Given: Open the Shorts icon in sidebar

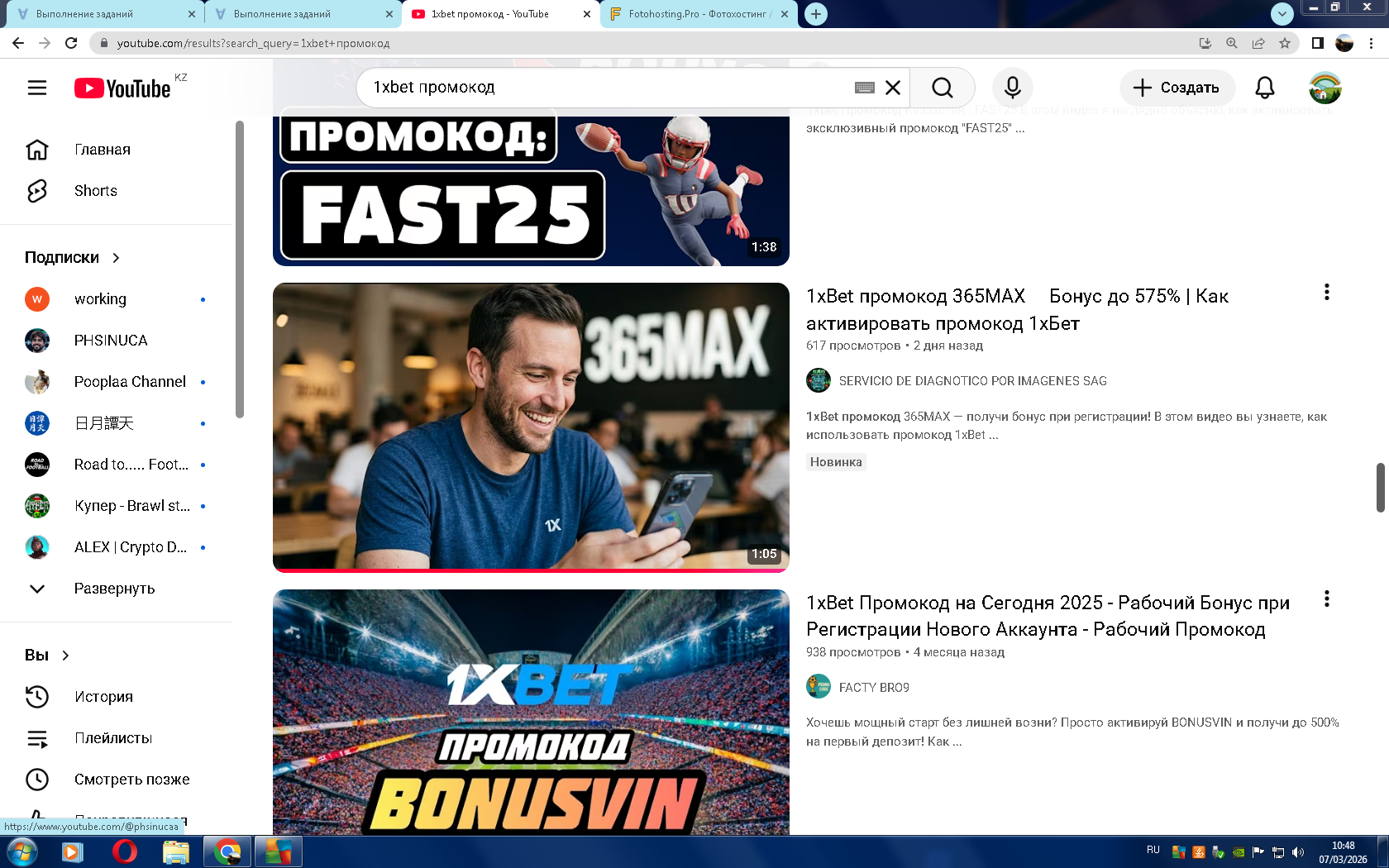Looking at the screenshot, I should 37,191.
